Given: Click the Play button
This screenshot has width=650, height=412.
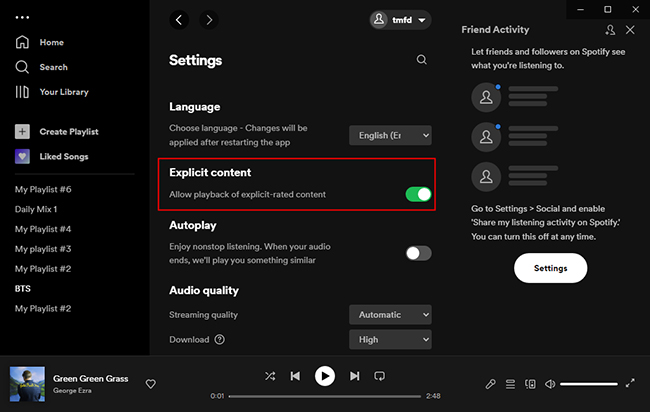Looking at the screenshot, I should tap(325, 376).
